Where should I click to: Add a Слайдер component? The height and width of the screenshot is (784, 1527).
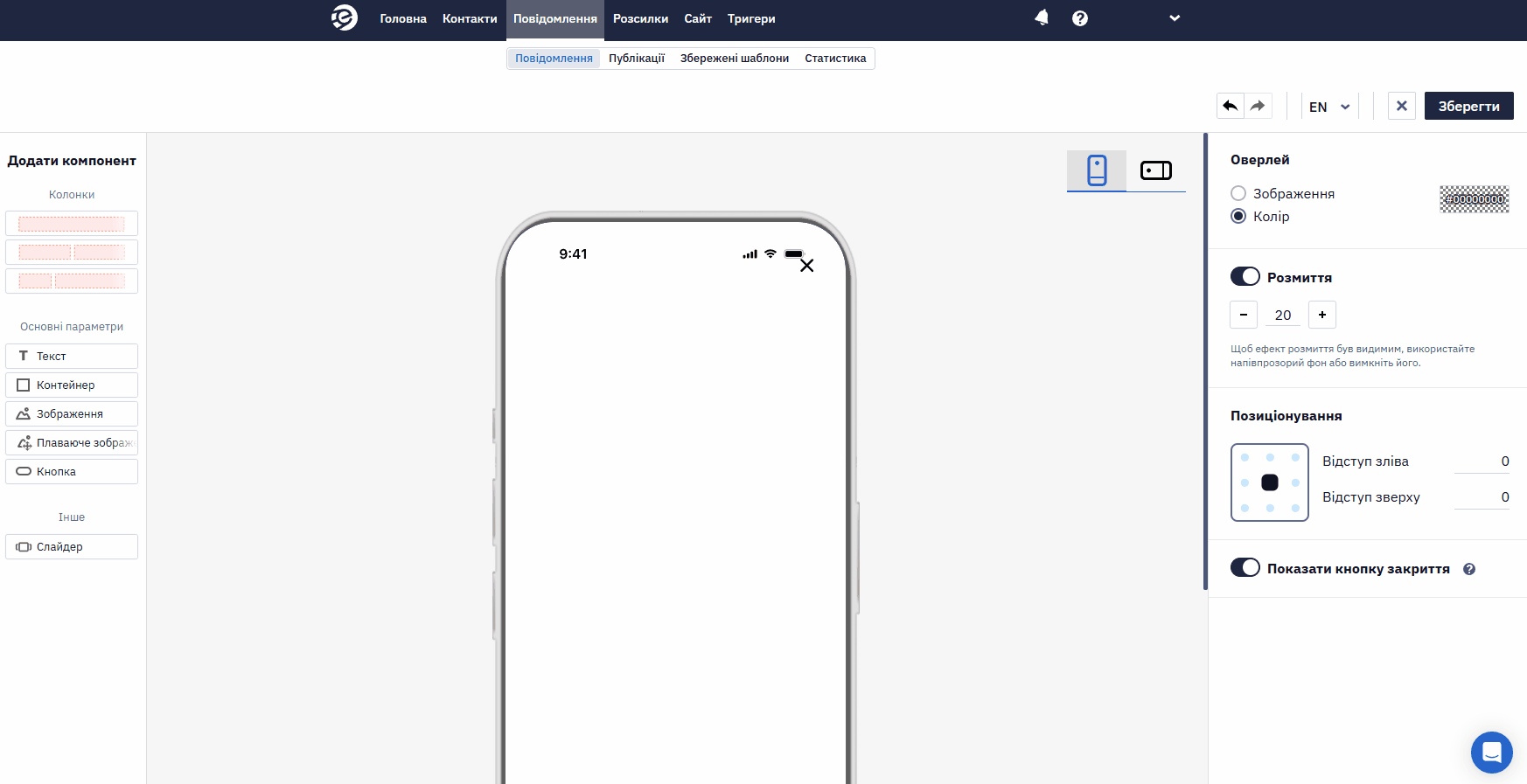click(x=72, y=547)
